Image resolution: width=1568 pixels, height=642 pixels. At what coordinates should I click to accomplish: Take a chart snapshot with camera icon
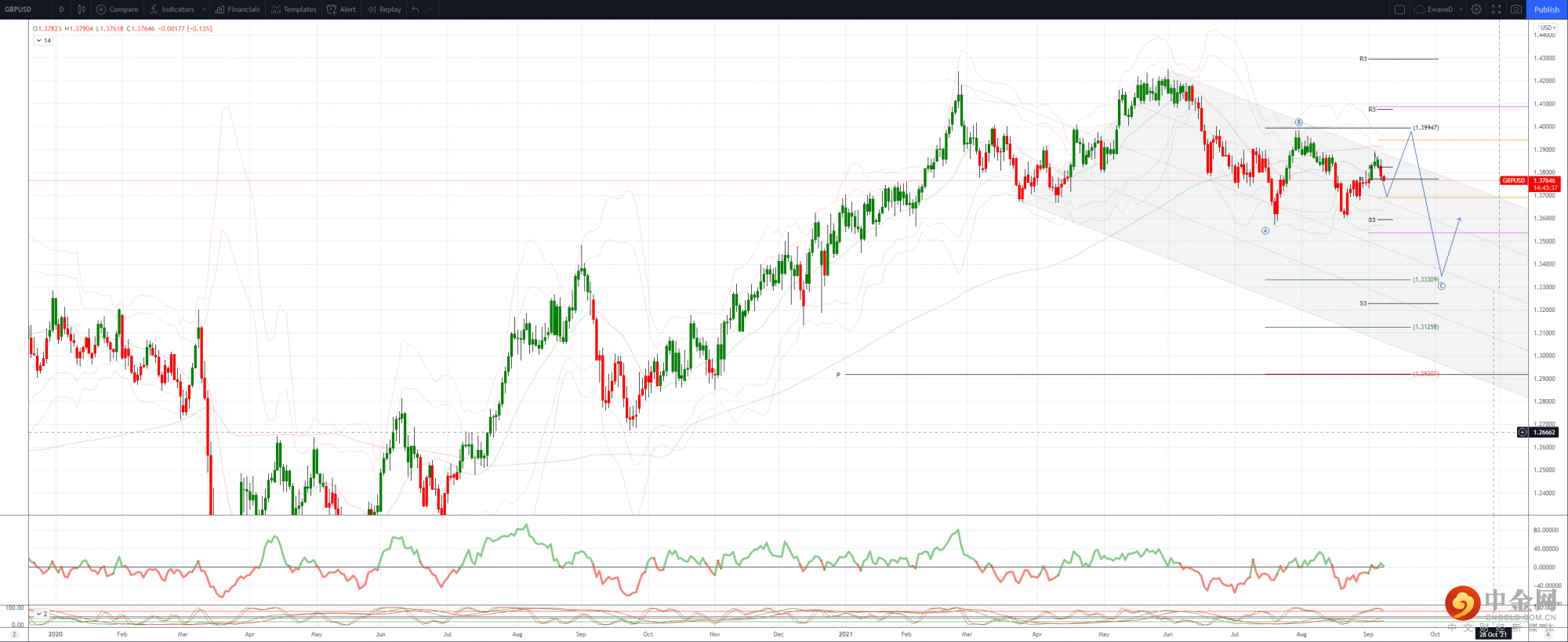point(1516,9)
